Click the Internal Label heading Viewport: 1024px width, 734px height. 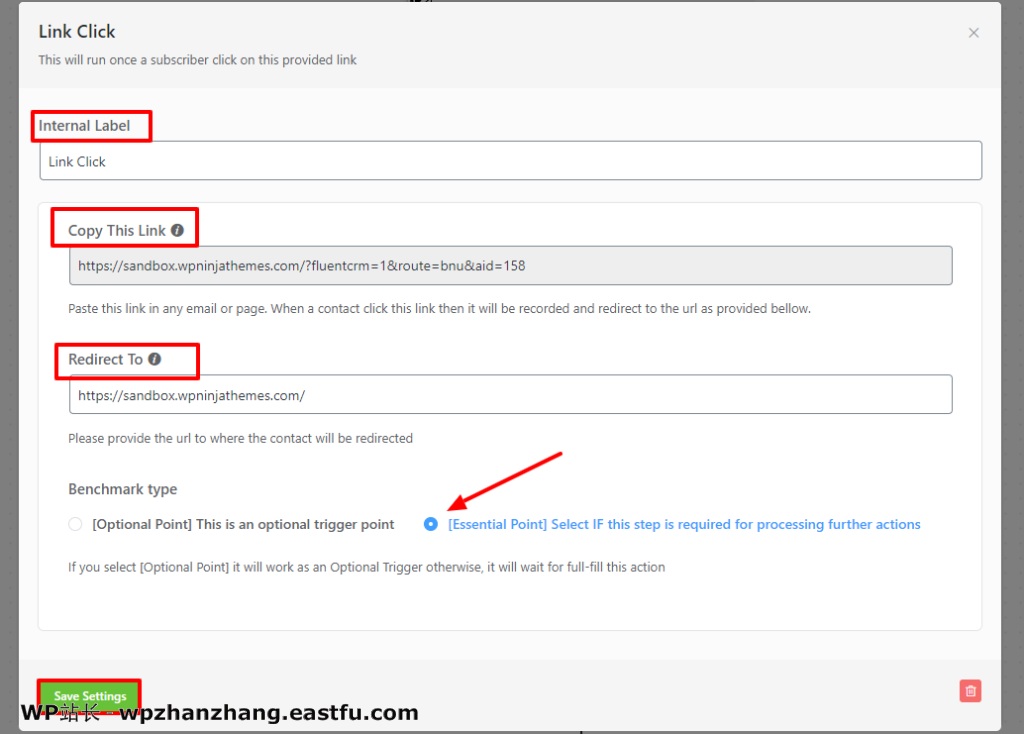[84, 126]
